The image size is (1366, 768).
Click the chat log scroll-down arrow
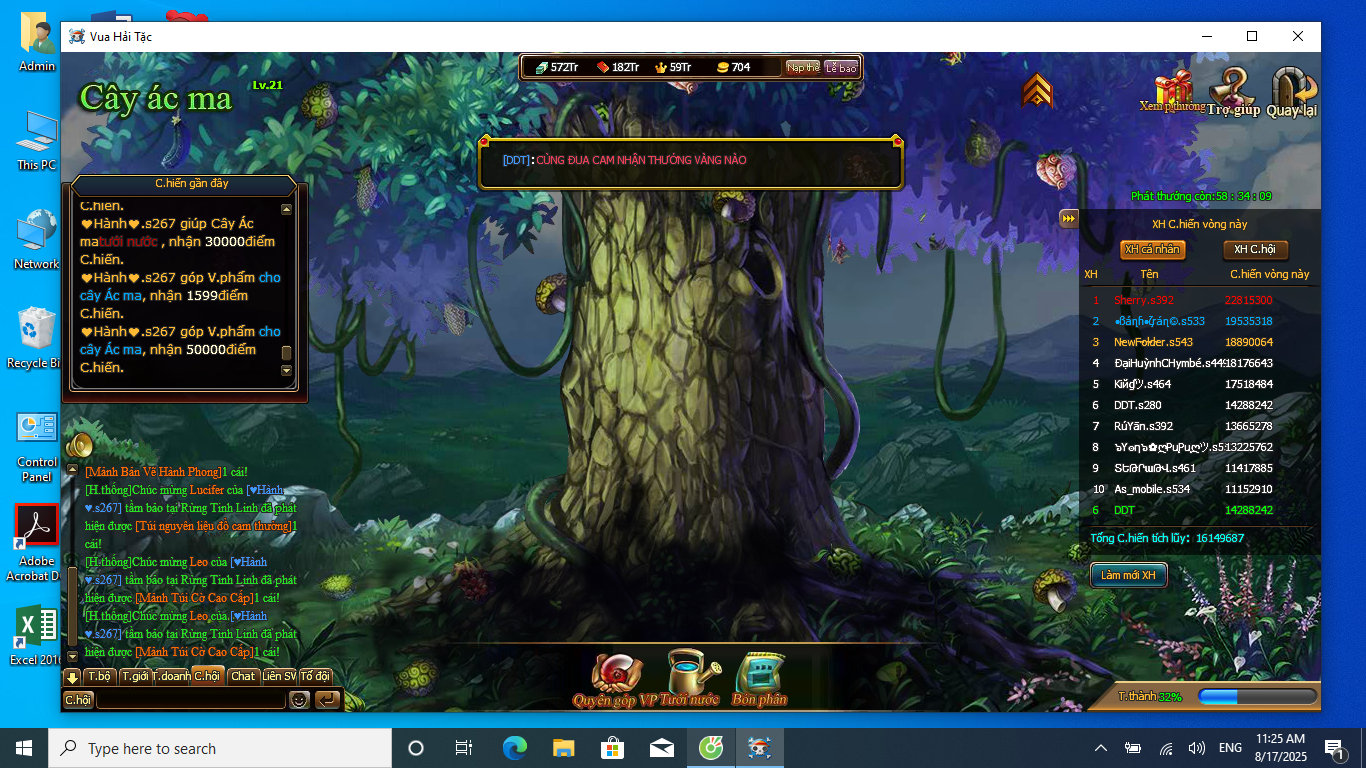[72, 655]
